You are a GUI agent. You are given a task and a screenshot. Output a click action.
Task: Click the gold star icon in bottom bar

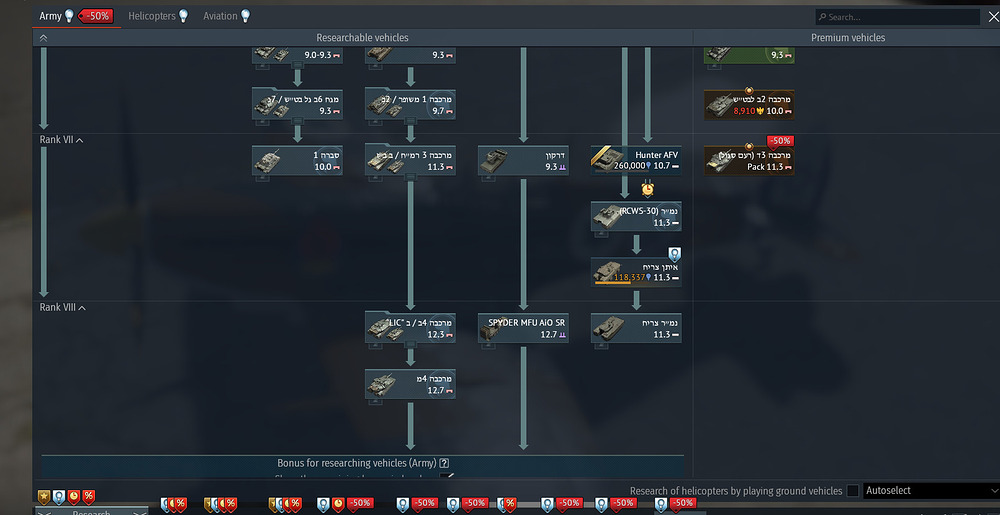pyautogui.click(x=44, y=495)
